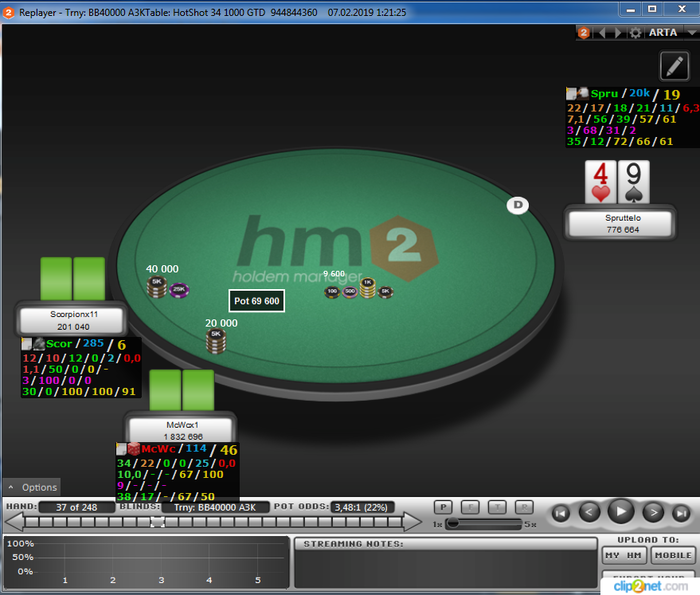
Task: Click the left arrow of hand timeline
Action: coord(14,521)
